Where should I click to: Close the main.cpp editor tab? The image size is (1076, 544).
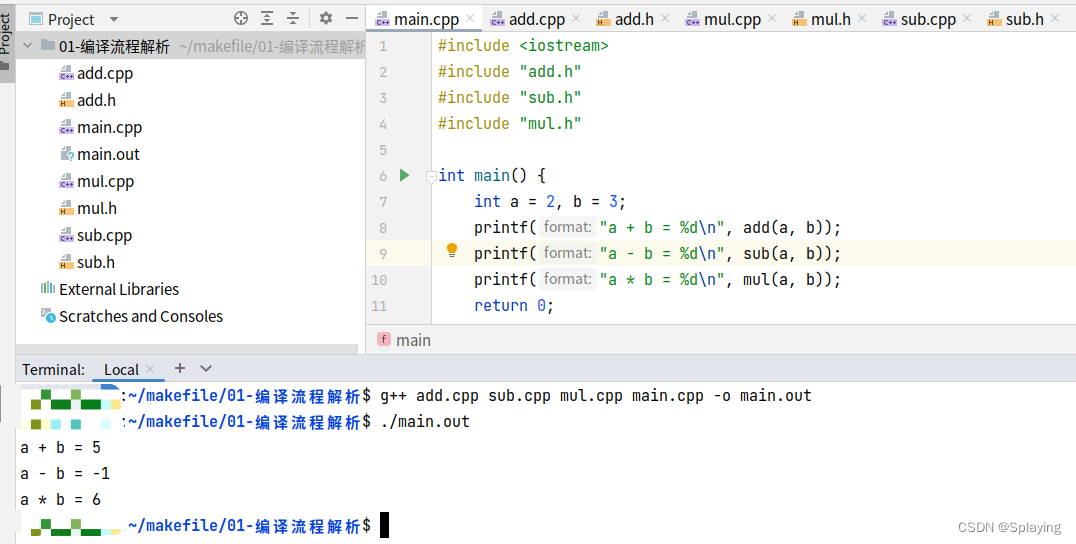(x=470, y=19)
